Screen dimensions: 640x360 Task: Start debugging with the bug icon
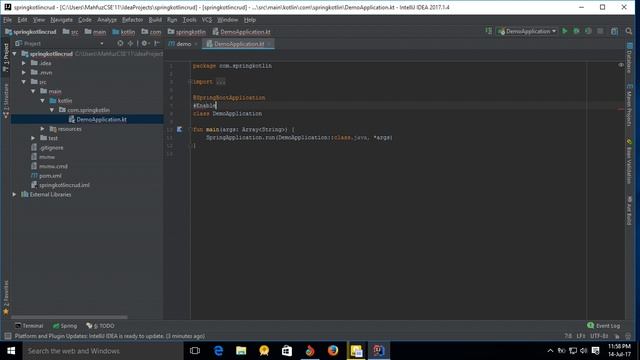[x=576, y=31]
